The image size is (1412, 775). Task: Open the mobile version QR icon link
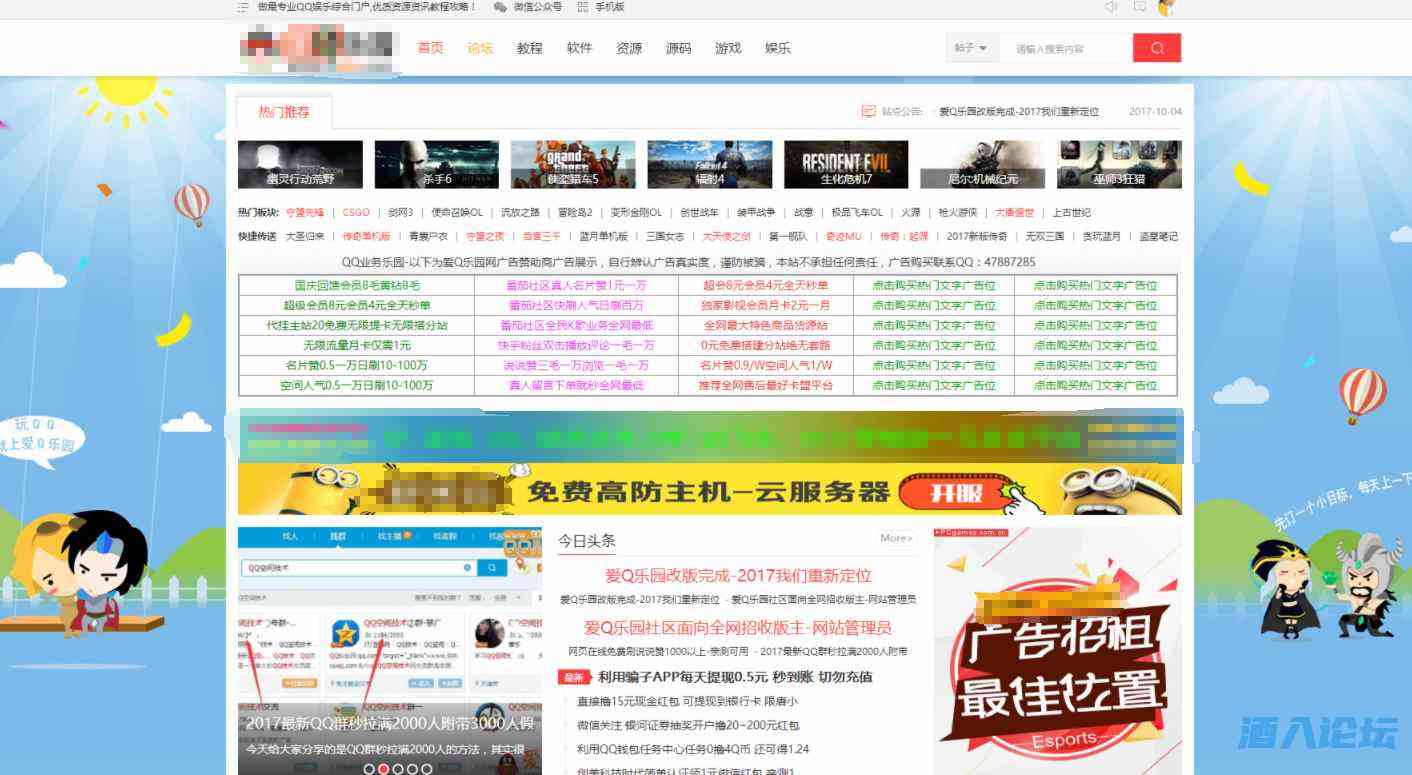click(x=583, y=7)
